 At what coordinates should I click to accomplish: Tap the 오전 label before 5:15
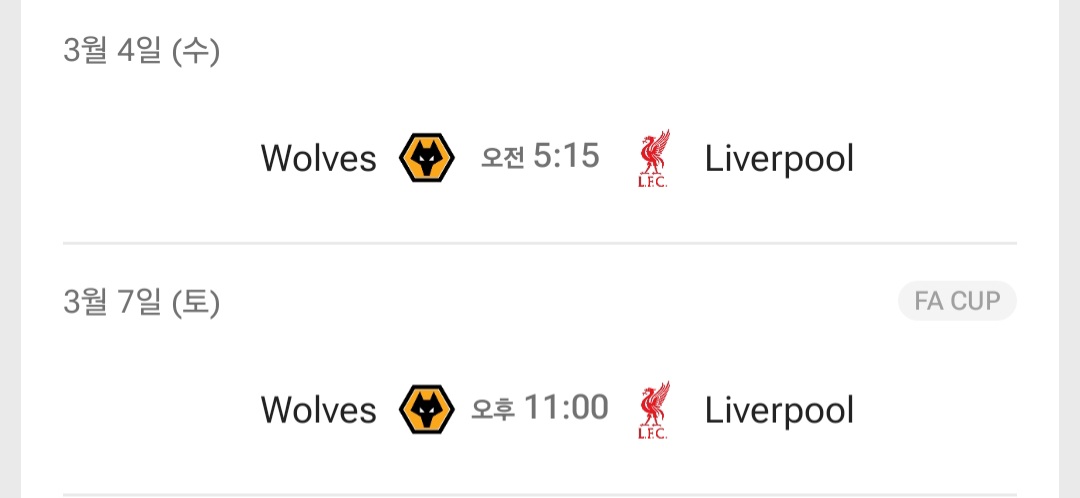click(x=503, y=158)
